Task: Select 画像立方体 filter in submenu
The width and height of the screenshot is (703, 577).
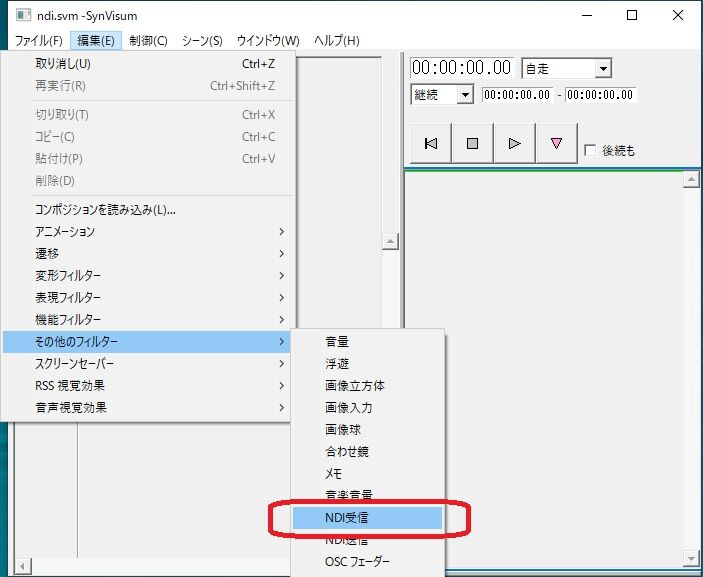Action: [367, 386]
